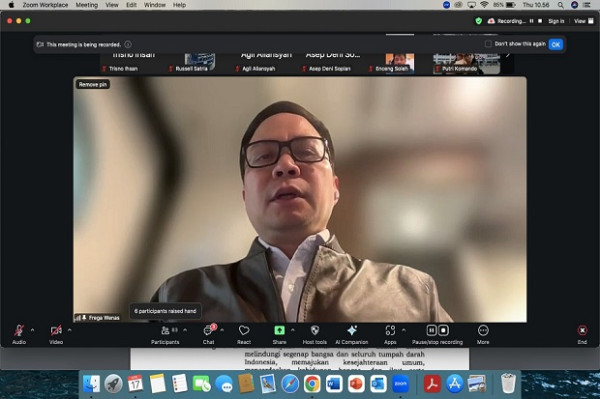Open the Edit menu
Image resolution: width=600 pixels, height=399 pixels.
pos(131,5)
